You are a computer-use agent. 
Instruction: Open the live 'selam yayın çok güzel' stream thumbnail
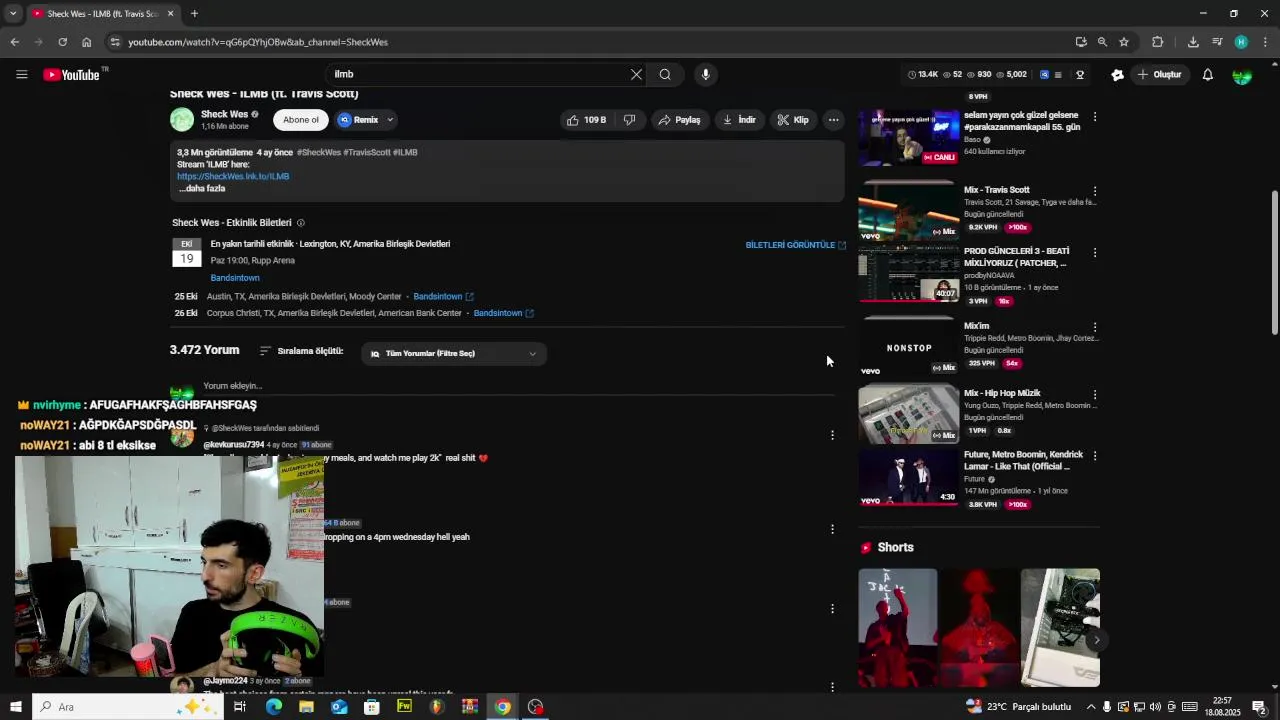point(908,137)
